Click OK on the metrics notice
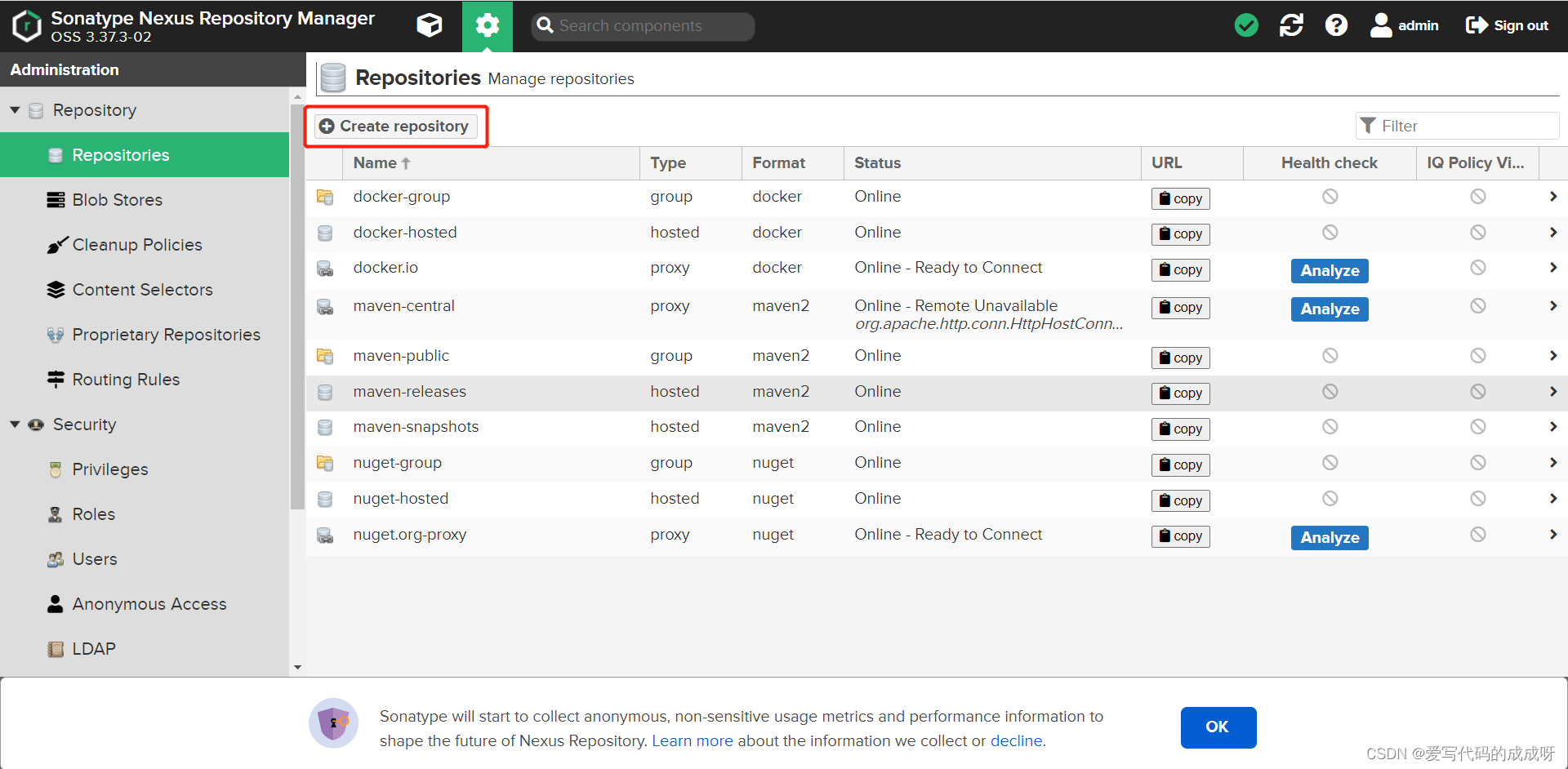This screenshot has width=1568, height=769. [1218, 727]
